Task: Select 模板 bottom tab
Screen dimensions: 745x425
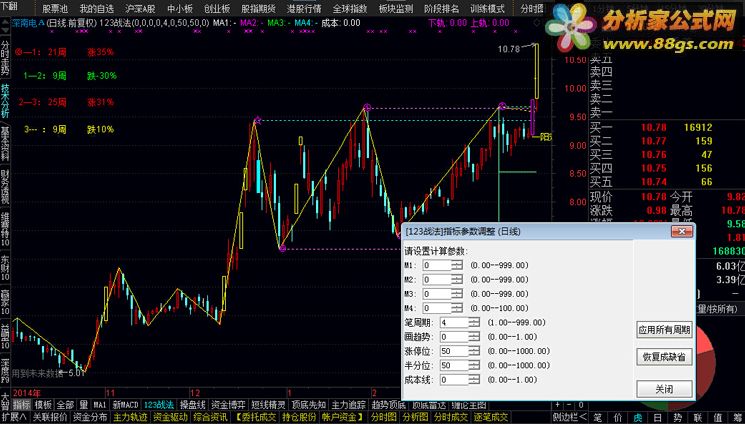Action: pyautogui.click(x=43, y=405)
